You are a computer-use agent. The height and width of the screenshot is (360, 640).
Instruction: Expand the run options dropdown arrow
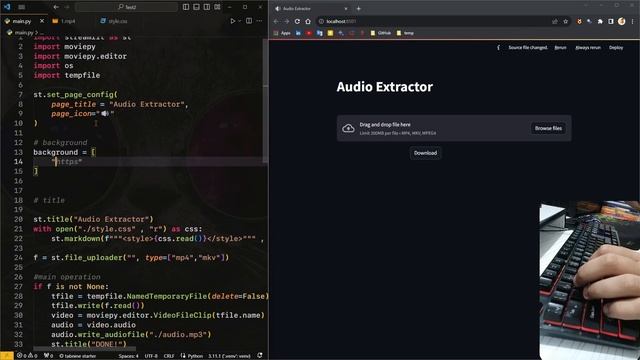coord(240,21)
